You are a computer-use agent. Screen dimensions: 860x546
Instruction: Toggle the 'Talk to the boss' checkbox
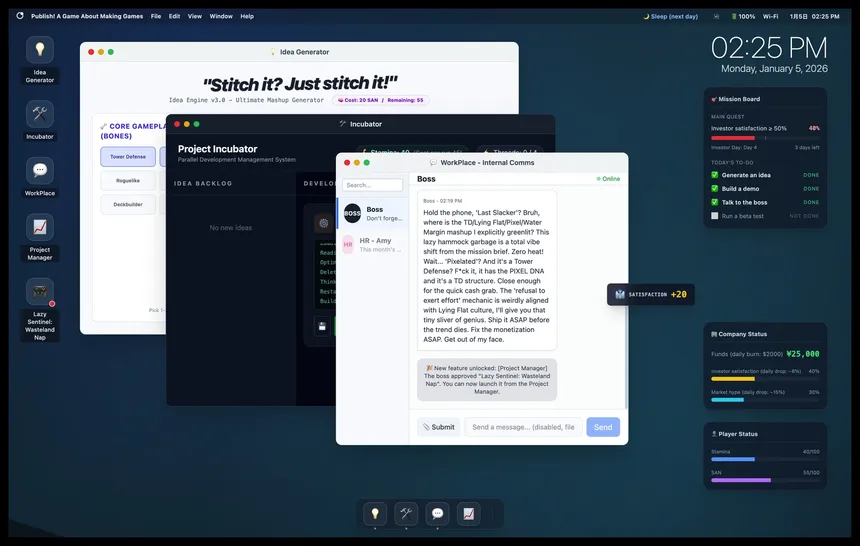click(x=714, y=202)
